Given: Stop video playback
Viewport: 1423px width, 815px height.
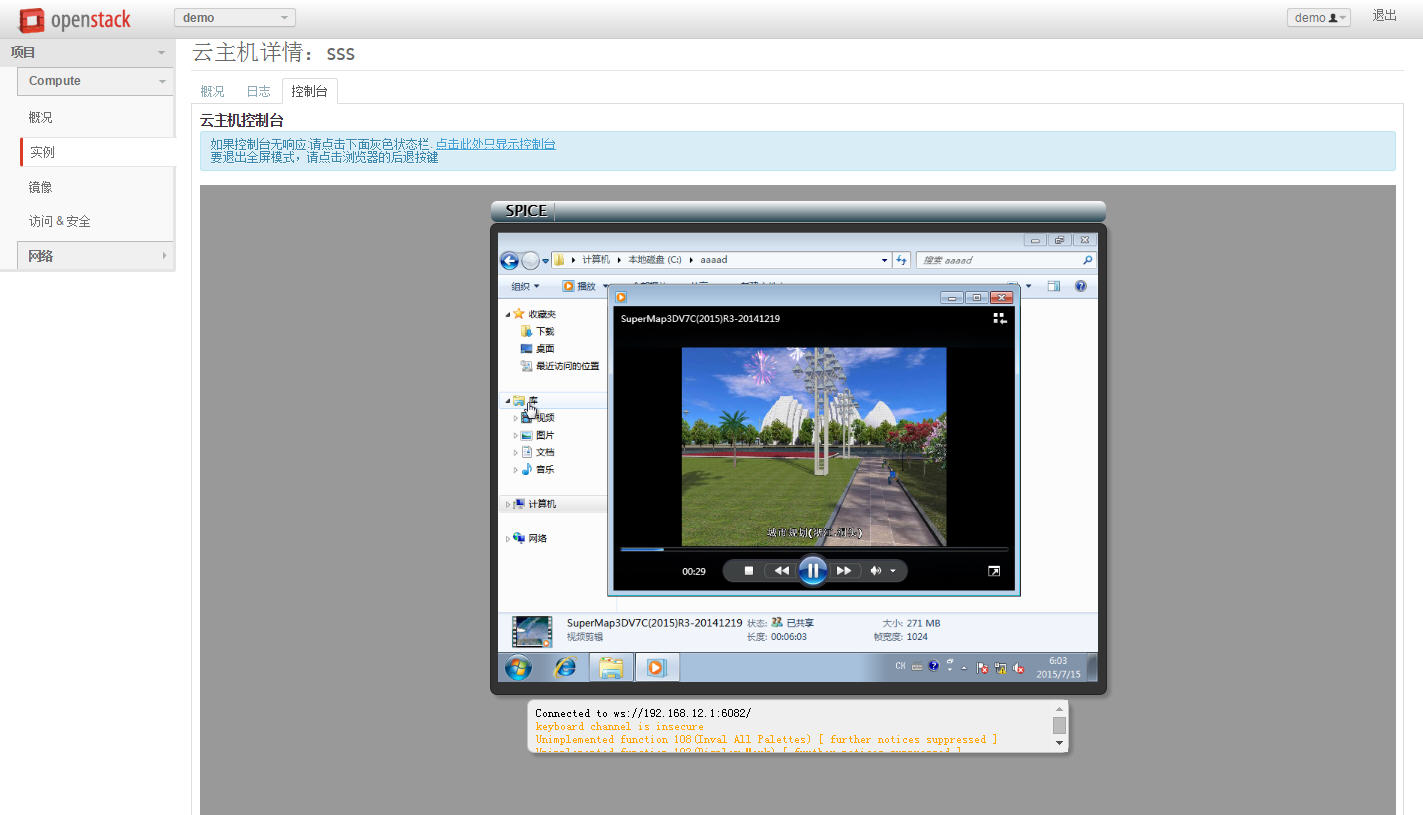Looking at the screenshot, I should pyautogui.click(x=749, y=571).
